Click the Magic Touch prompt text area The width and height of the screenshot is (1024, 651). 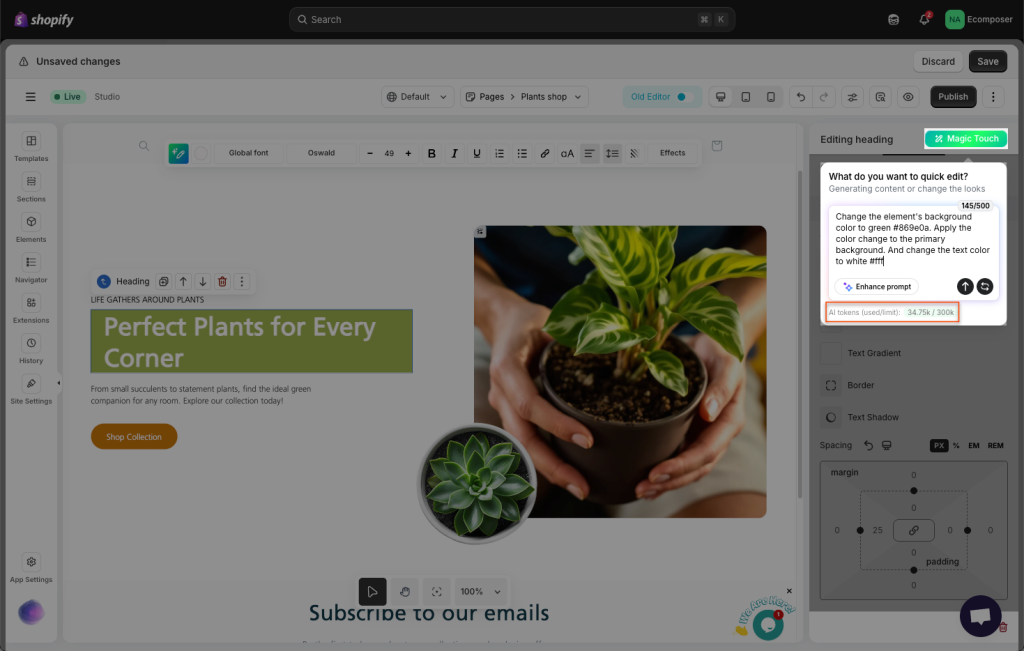point(913,239)
